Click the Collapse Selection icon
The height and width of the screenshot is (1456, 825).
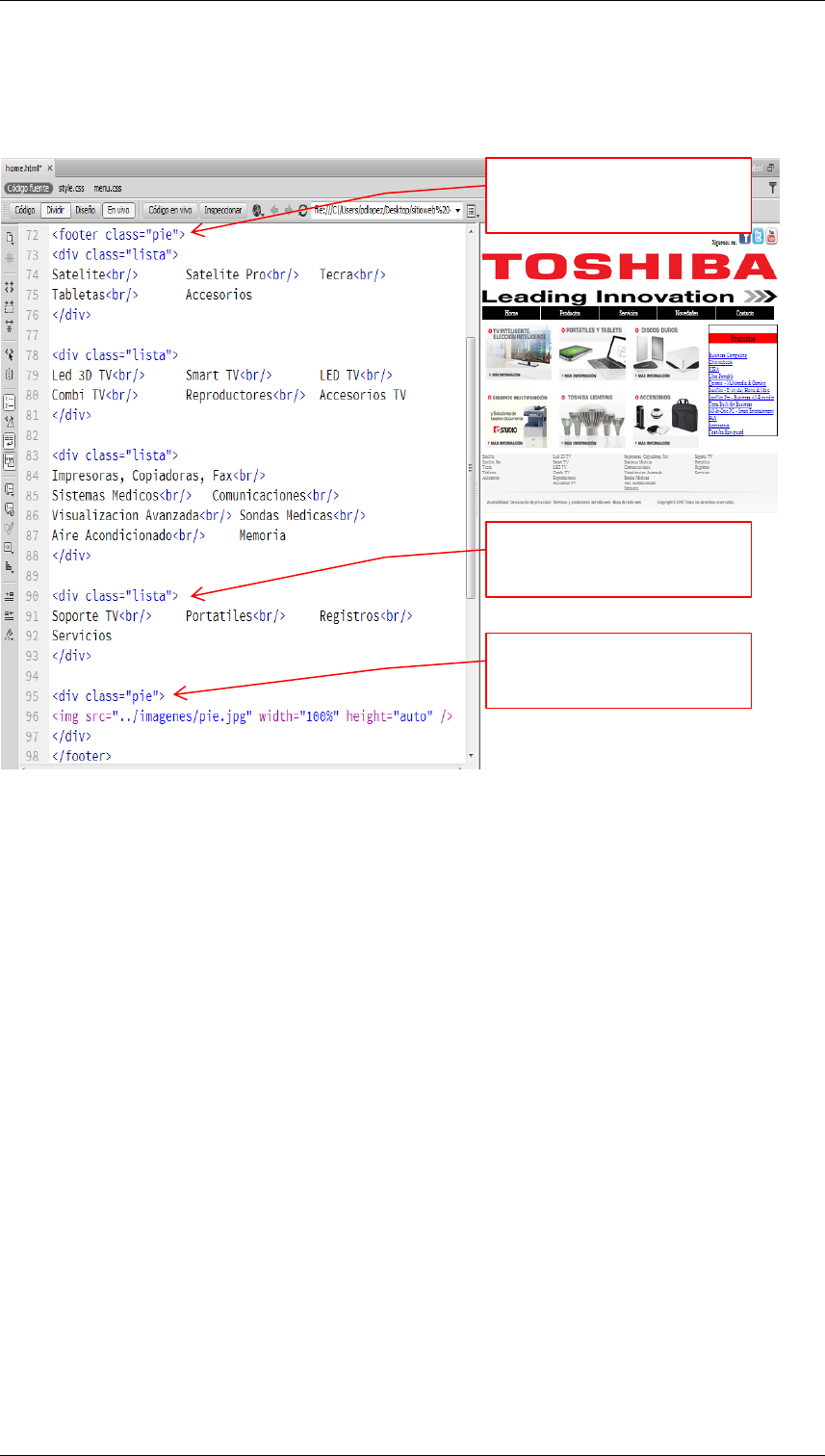(x=10, y=307)
